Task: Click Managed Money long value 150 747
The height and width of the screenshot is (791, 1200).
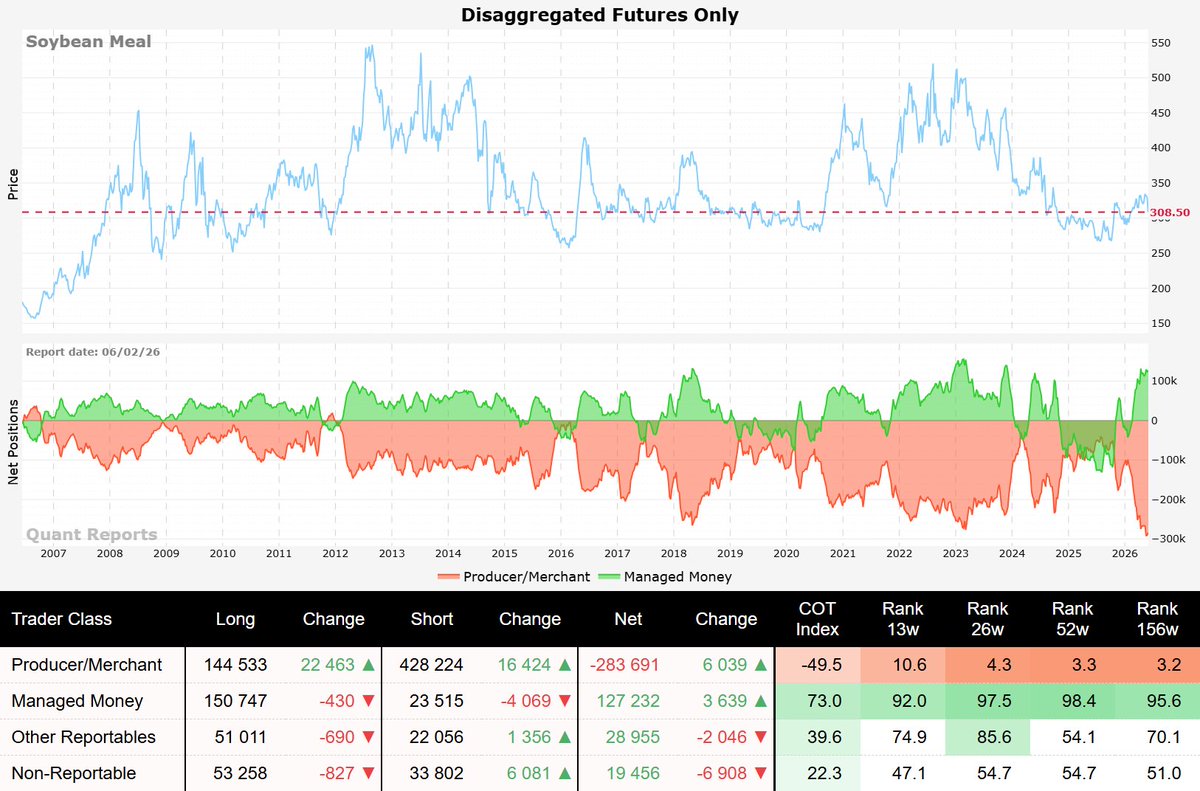Action: tap(235, 701)
